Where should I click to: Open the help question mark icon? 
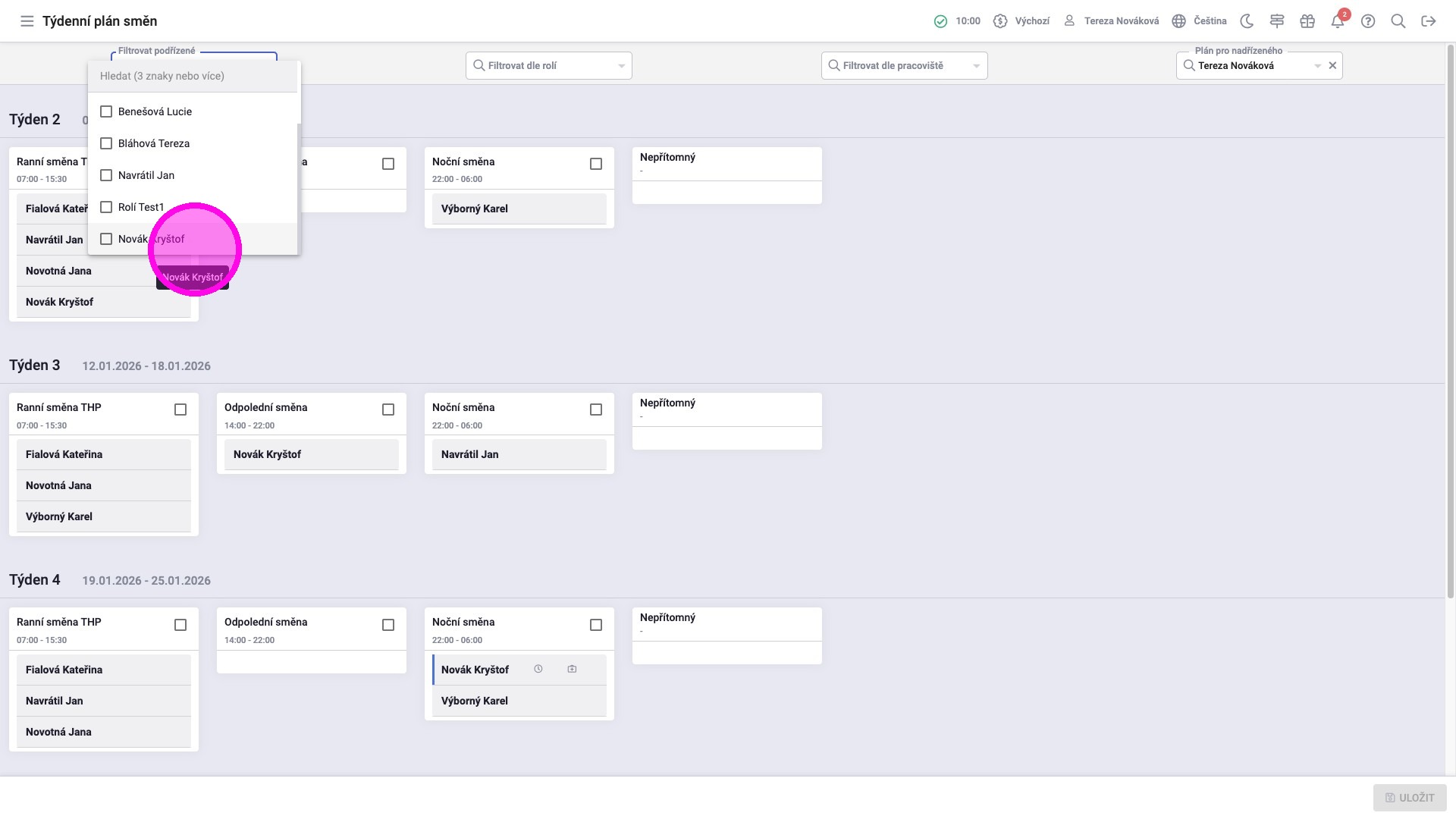[1368, 21]
